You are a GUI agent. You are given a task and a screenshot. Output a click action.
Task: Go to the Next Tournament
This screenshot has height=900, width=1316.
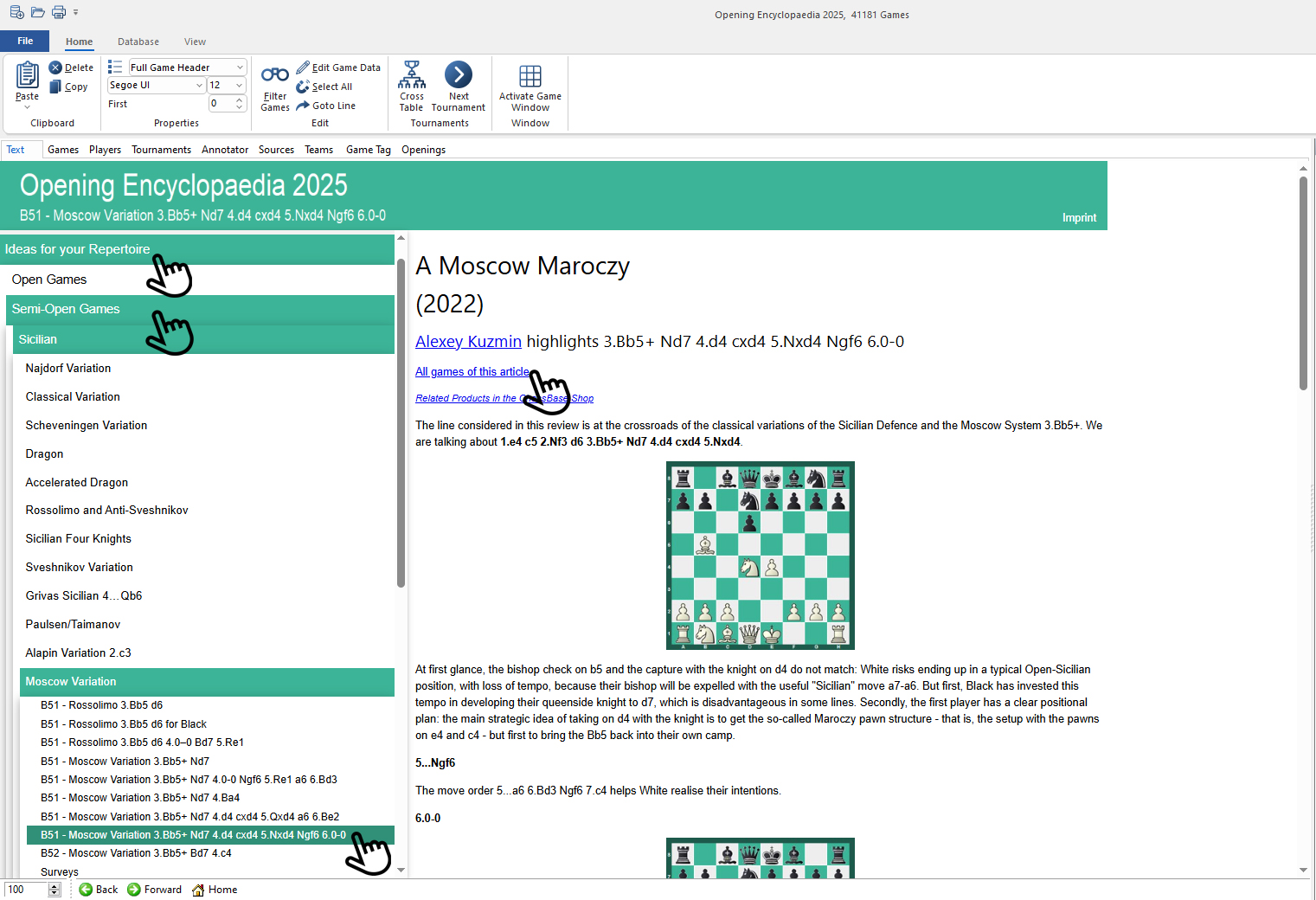tap(458, 76)
